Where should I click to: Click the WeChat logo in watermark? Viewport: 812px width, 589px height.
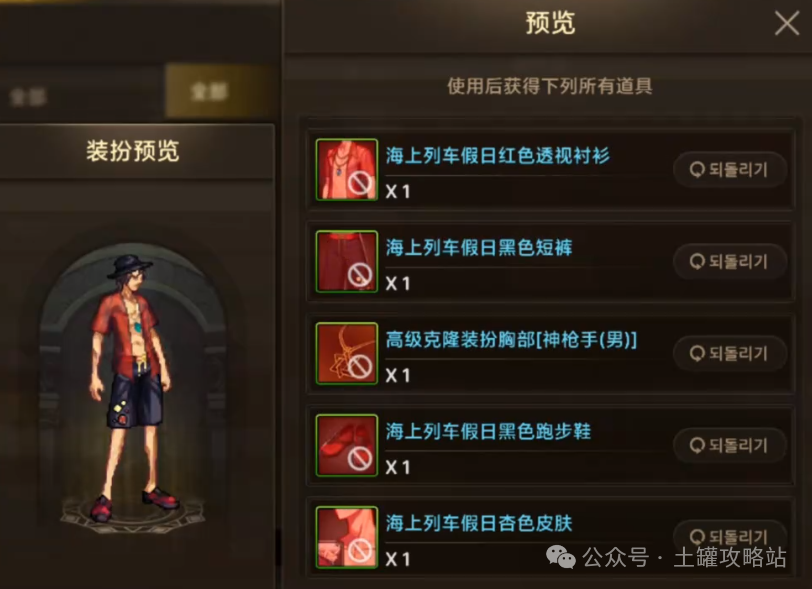pyautogui.click(x=560, y=557)
